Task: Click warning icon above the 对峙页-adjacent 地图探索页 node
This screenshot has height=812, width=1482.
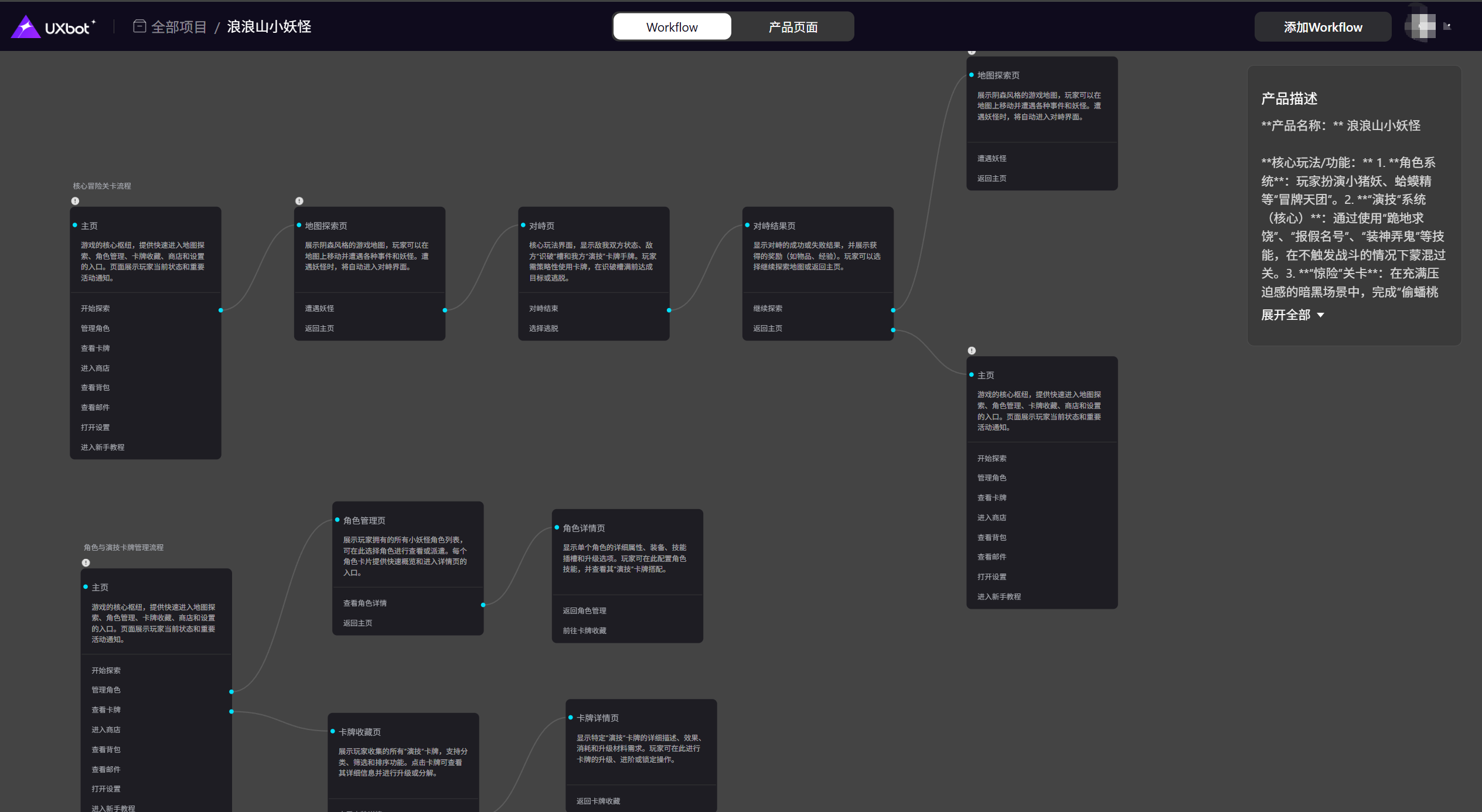Action: click(x=299, y=201)
